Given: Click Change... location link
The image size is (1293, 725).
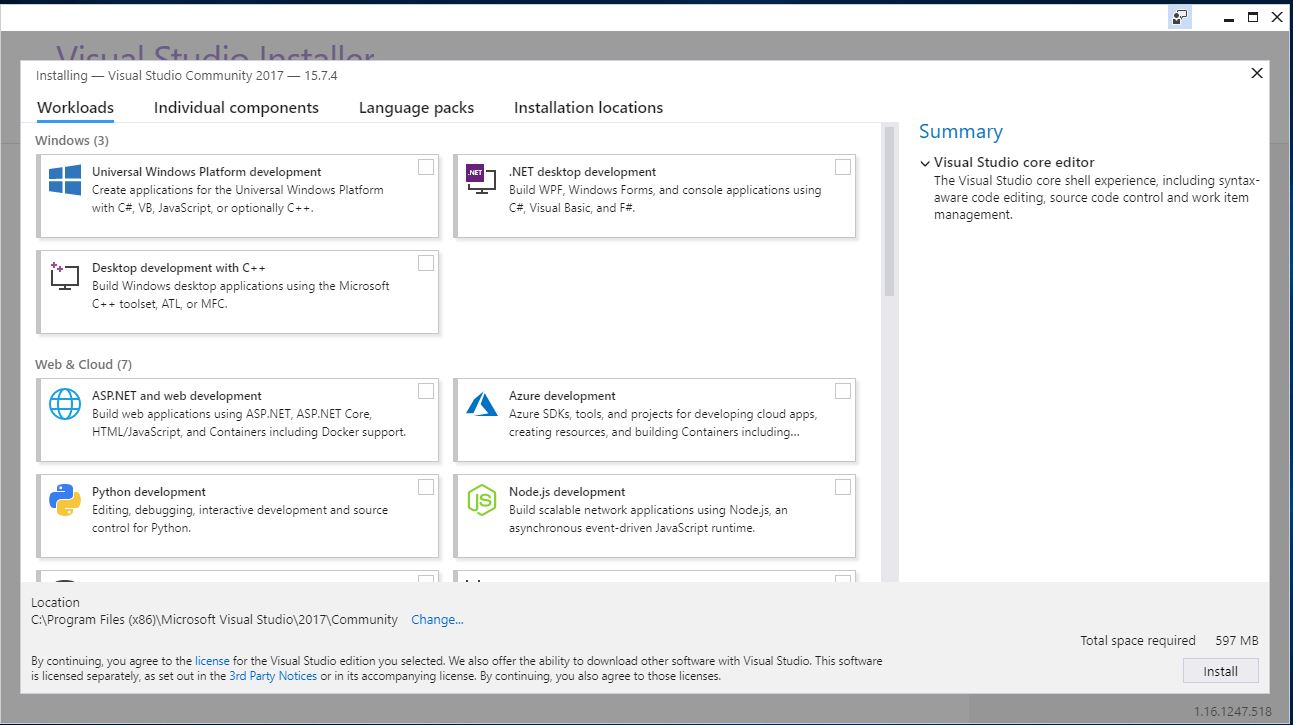Looking at the screenshot, I should 437,620.
